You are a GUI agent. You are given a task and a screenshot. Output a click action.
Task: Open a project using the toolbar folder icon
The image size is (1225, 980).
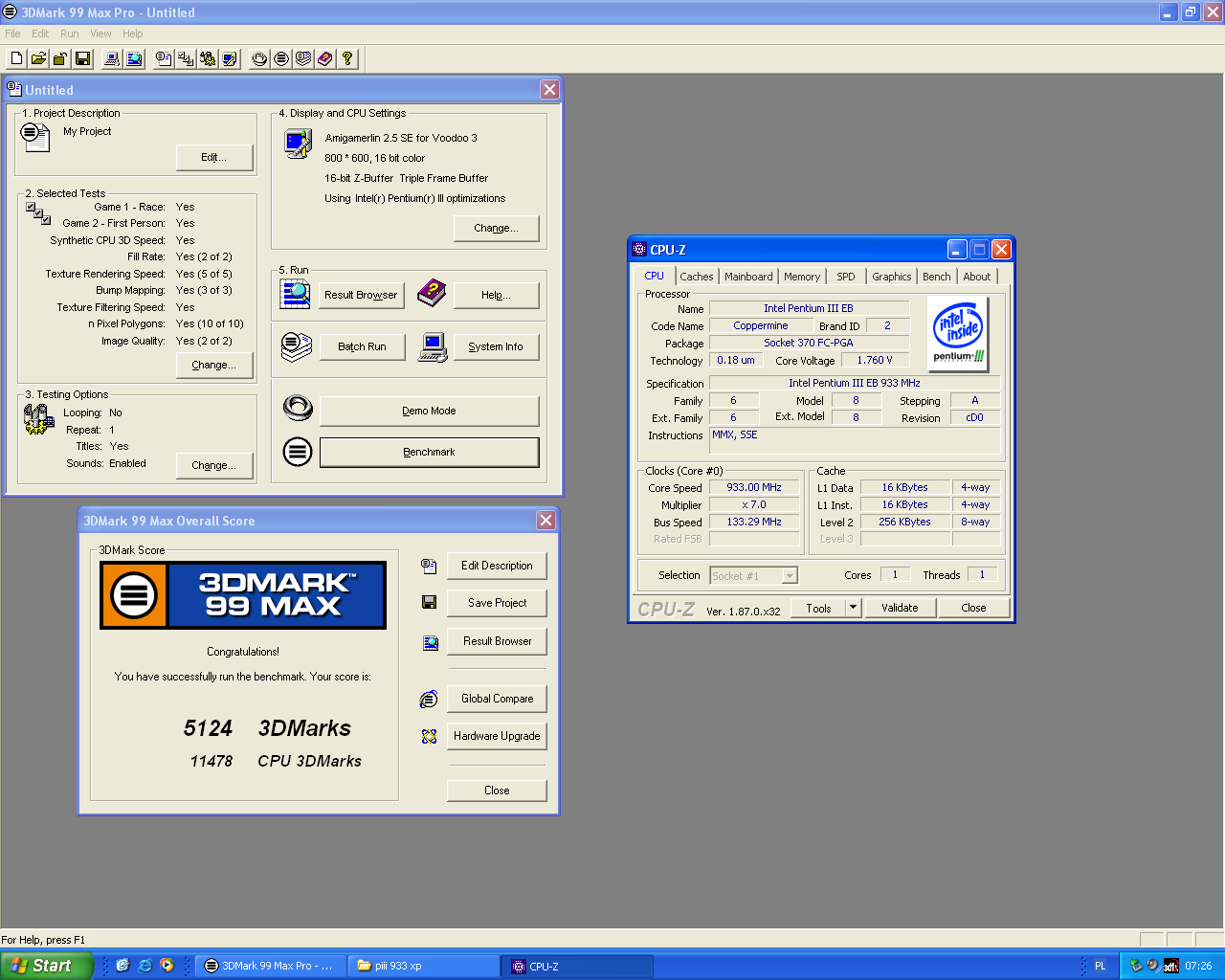(x=38, y=58)
